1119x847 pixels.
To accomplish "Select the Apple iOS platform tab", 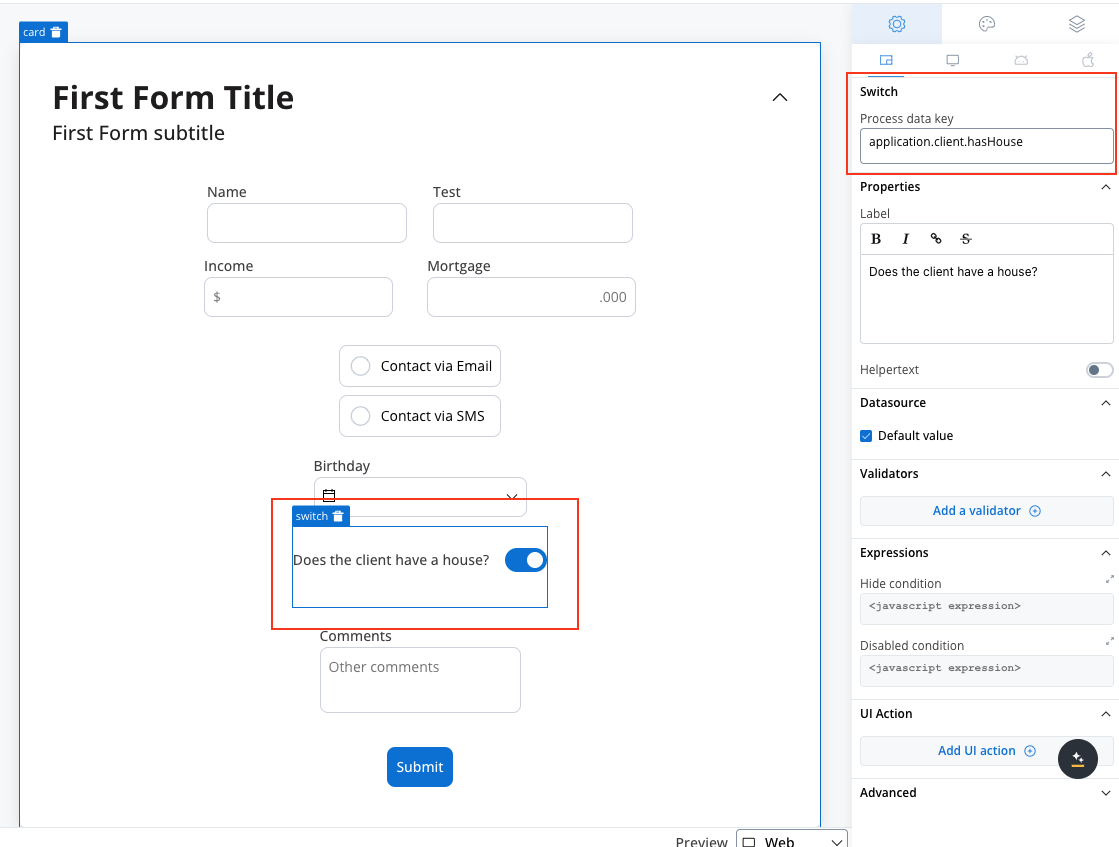I will pyautogui.click(x=1088, y=61).
